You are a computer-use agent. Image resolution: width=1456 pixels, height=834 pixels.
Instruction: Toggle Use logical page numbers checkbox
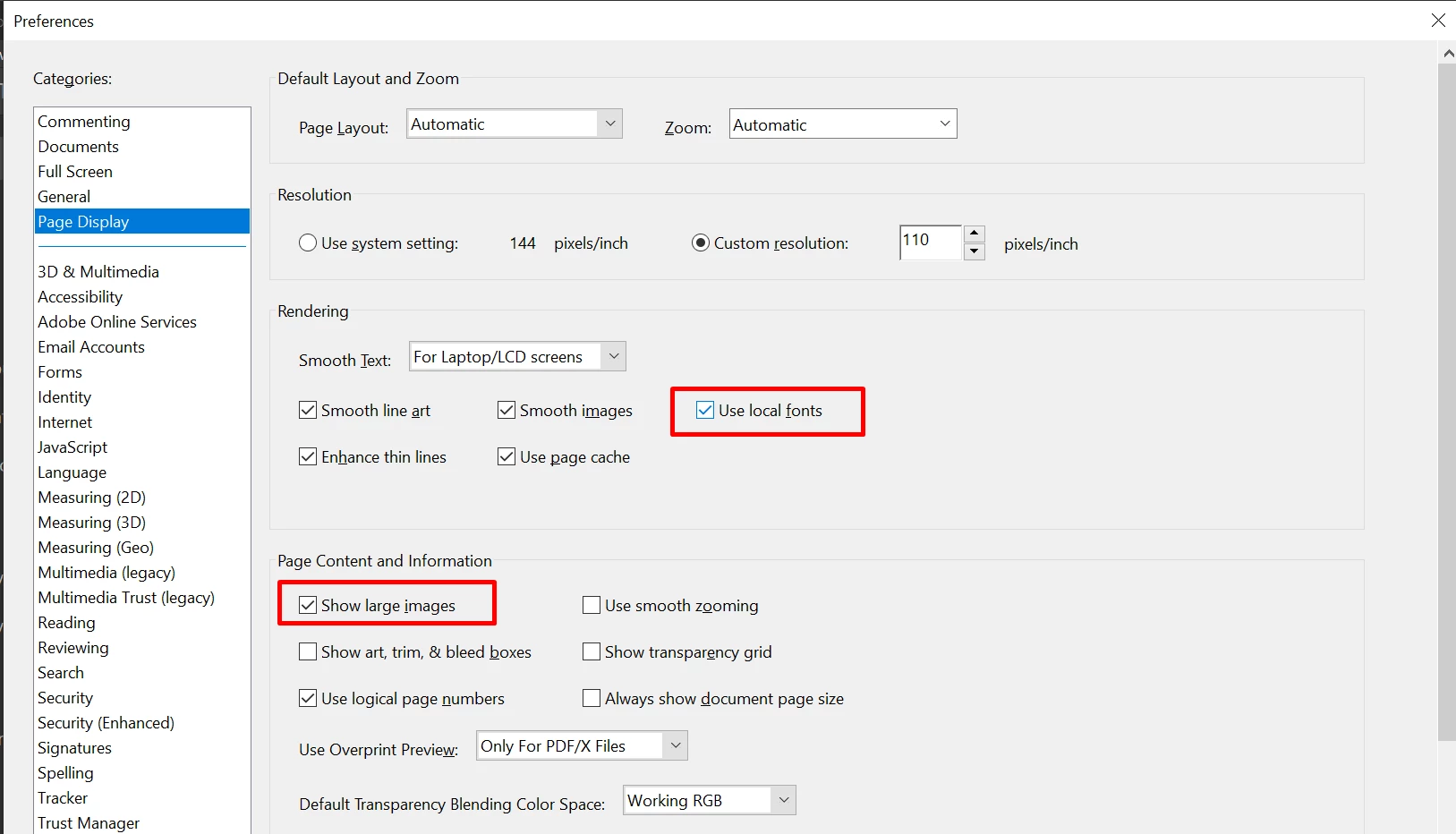pyautogui.click(x=308, y=698)
